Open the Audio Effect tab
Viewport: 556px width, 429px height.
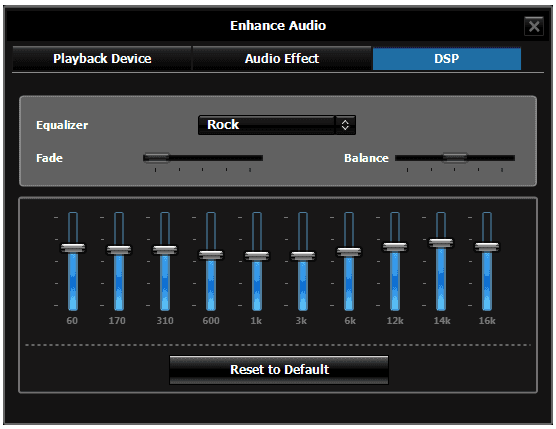282,58
